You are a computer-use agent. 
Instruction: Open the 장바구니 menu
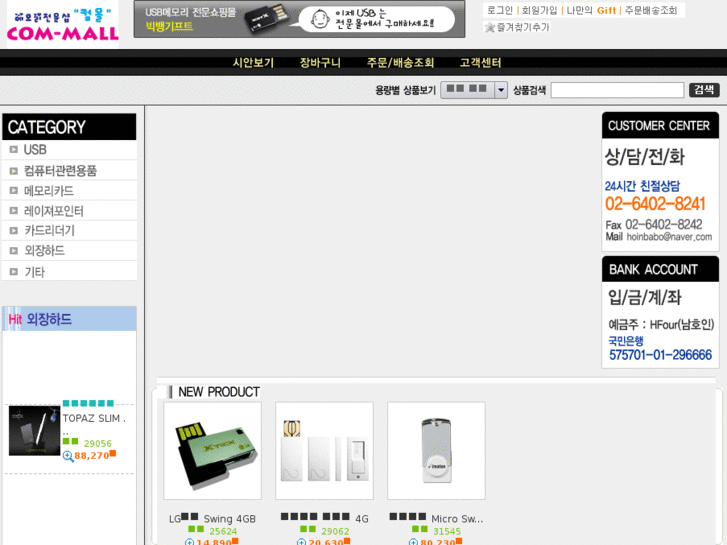click(x=320, y=63)
